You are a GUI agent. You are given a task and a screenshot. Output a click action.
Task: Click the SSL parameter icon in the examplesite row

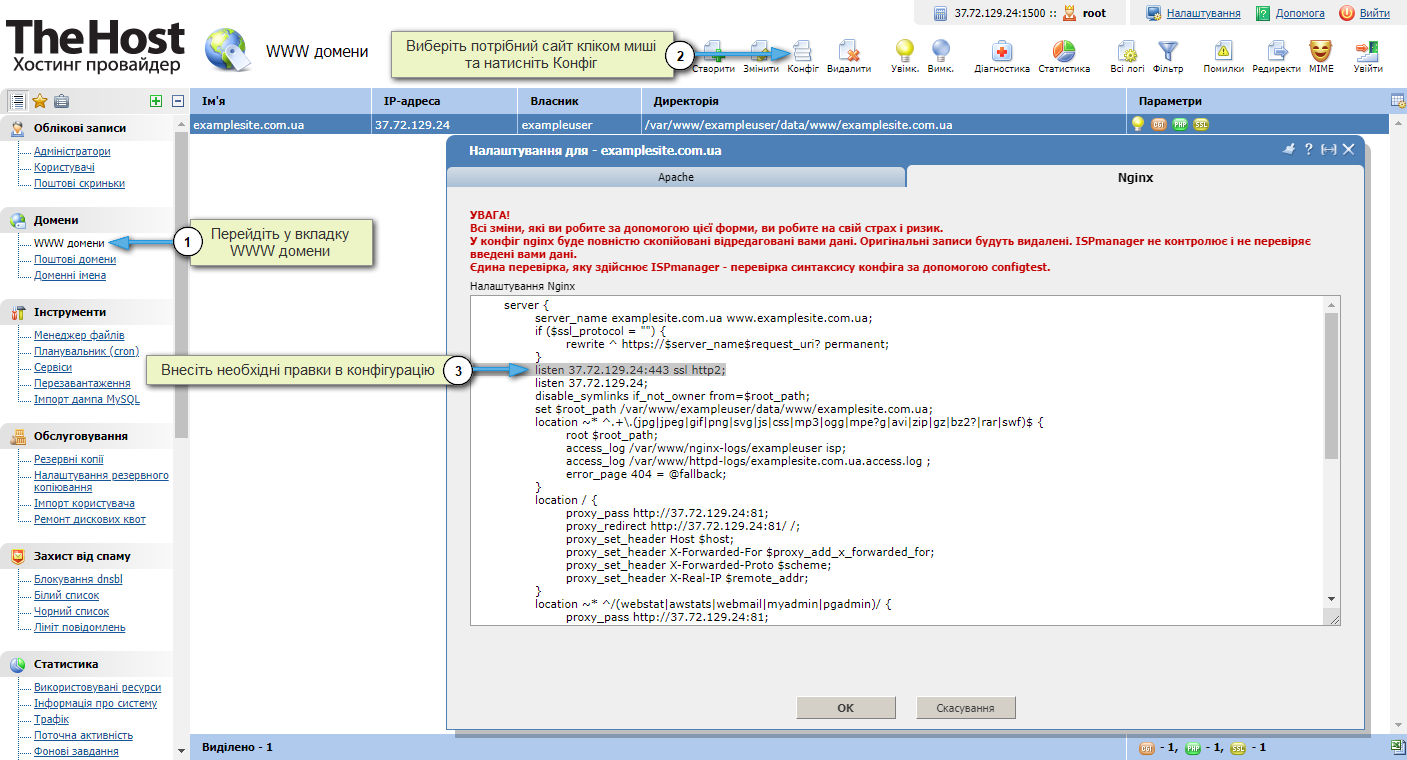coord(1201,124)
